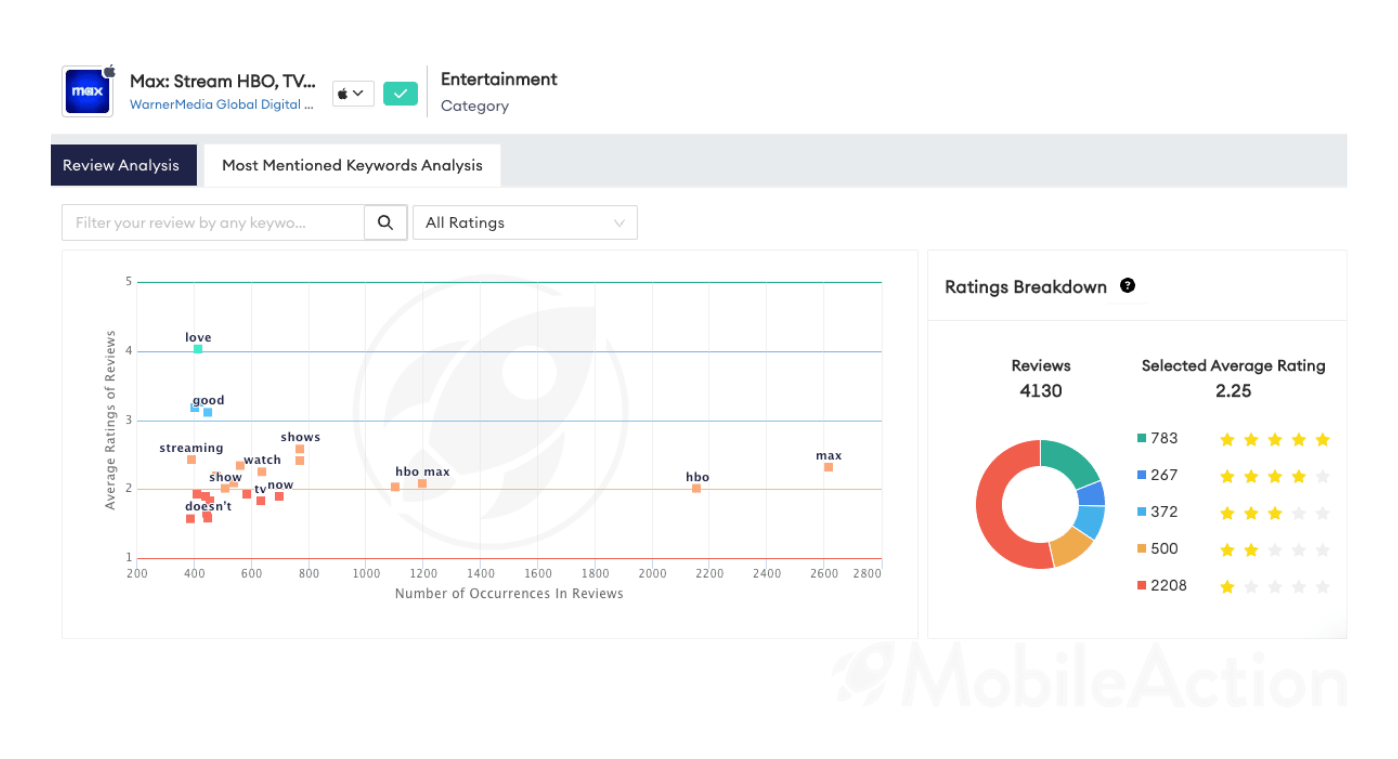This screenshot has width=1398, height=759.
Task: Click the 'now' keyword data point
Action: point(279,497)
